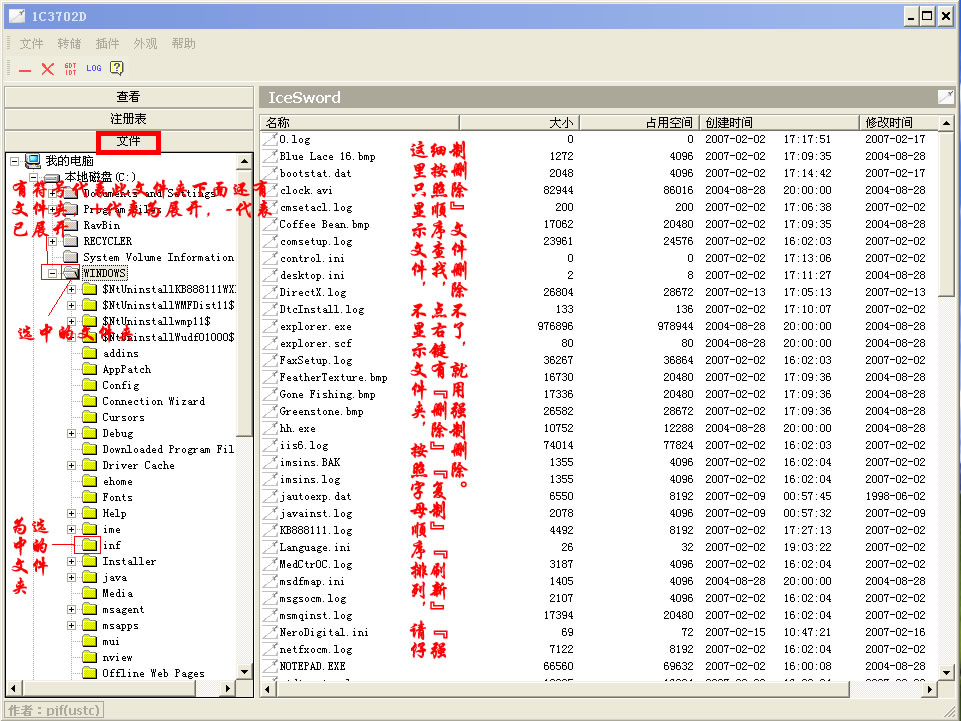This screenshot has width=961, height=721.
Task: Click the NOTEPAD.EXE file icon
Action: click(x=270, y=666)
